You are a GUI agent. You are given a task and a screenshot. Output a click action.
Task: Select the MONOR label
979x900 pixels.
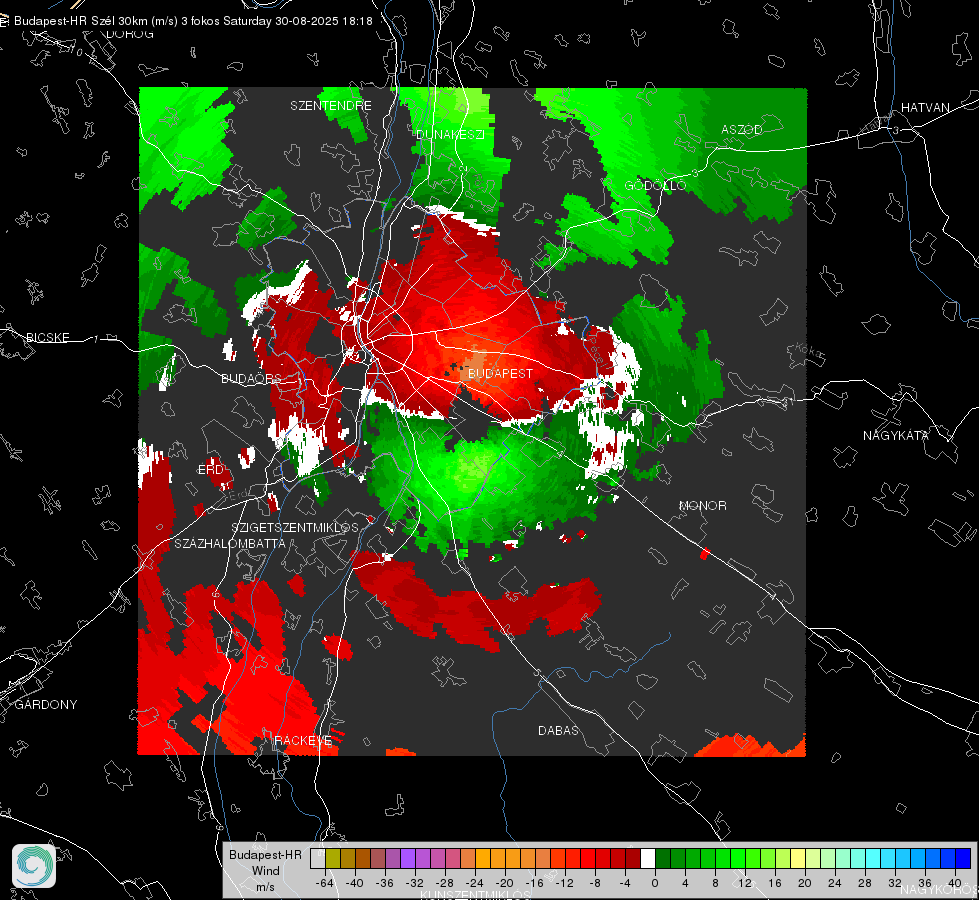point(702,505)
